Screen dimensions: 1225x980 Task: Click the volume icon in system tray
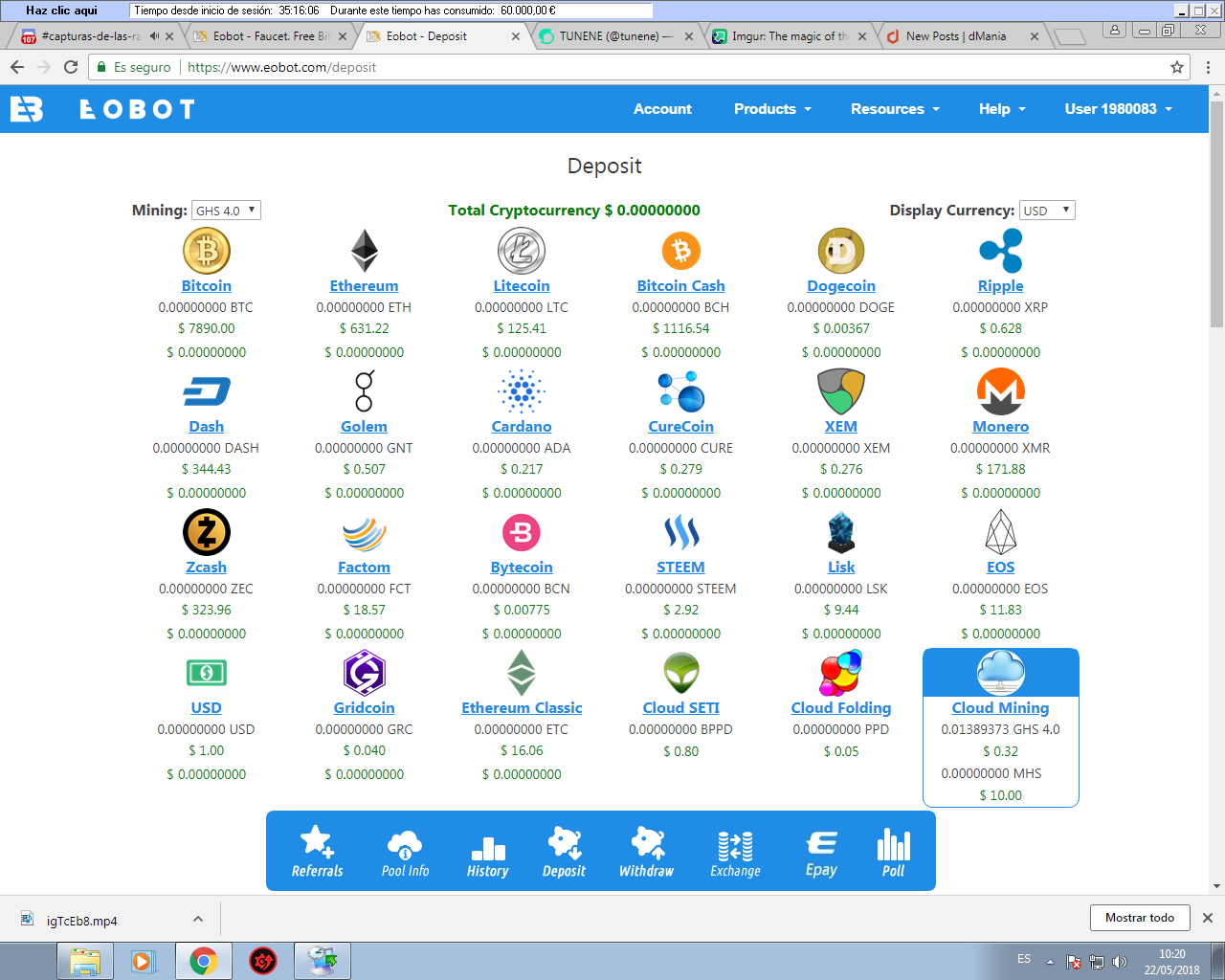pyautogui.click(x=1120, y=962)
